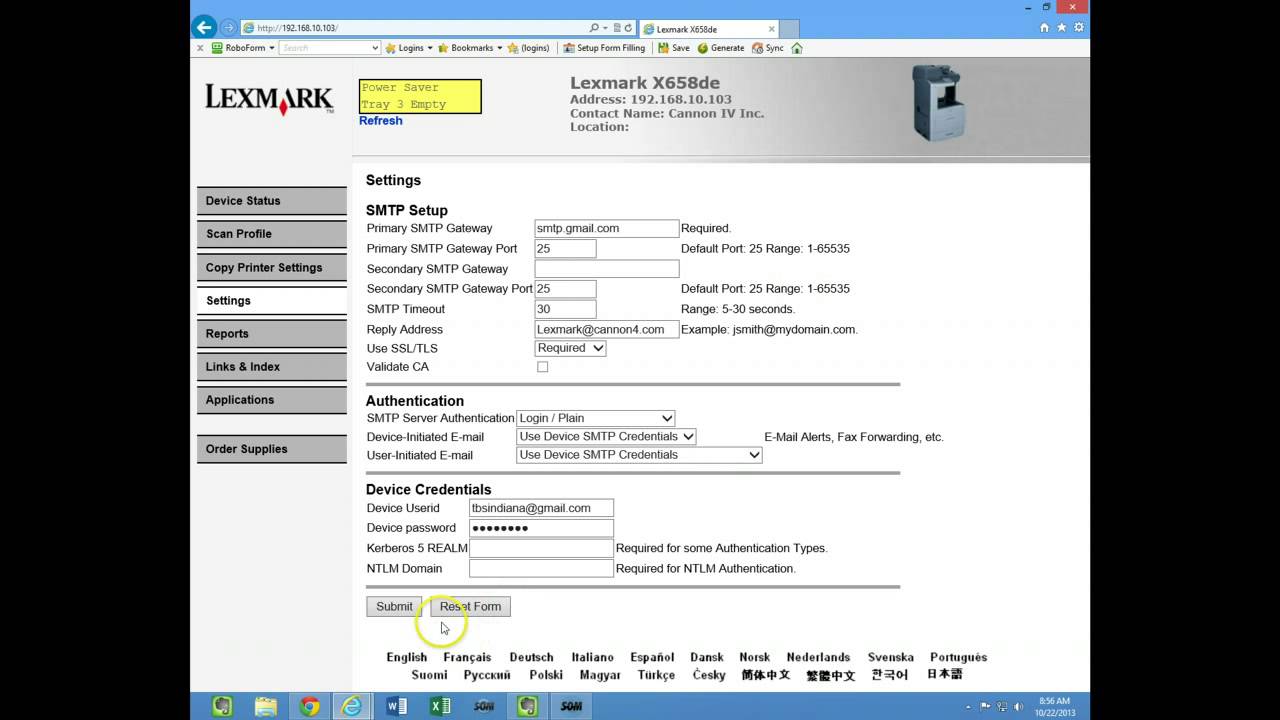Switch language to Polski

coord(546,675)
